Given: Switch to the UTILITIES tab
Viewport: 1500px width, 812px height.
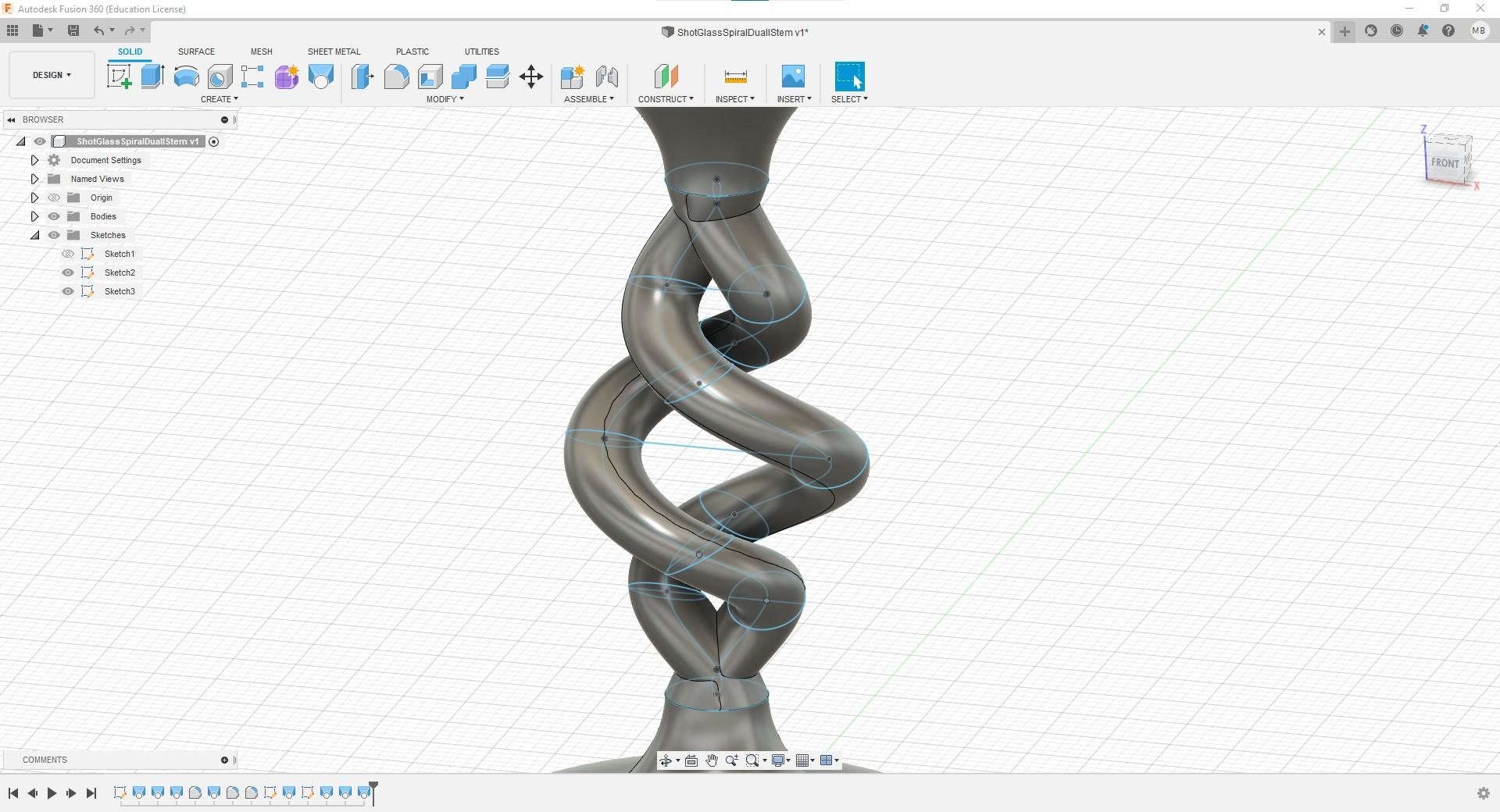Looking at the screenshot, I should tap(482, 52).
